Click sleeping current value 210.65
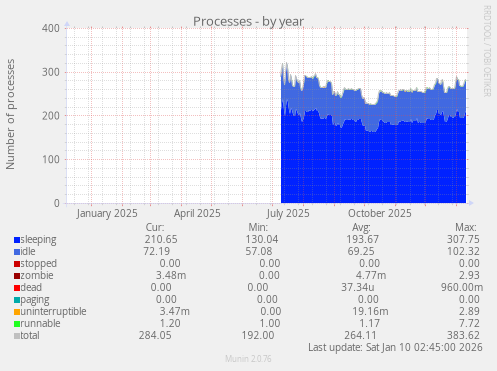This screenshot has width=497, height=371. (161, 239)
